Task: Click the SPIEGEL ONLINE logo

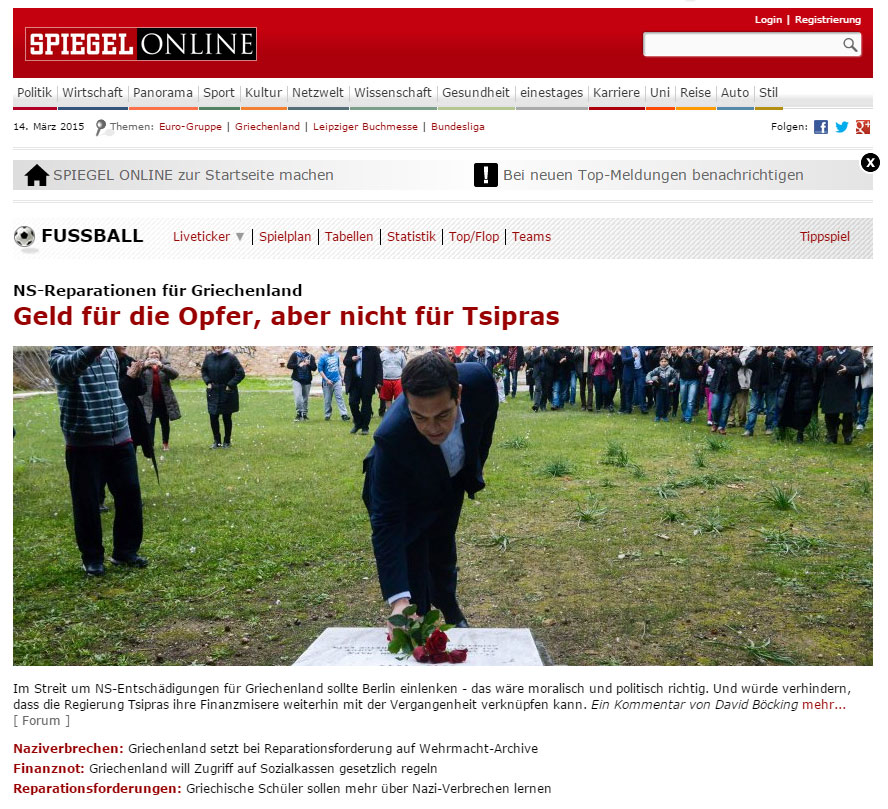Action: coord(140,44)
